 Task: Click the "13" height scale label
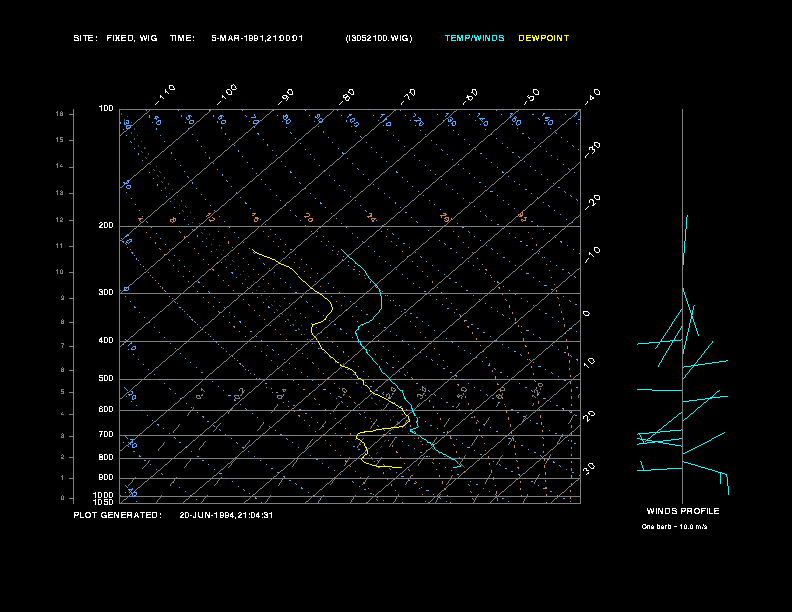(60, 193)
